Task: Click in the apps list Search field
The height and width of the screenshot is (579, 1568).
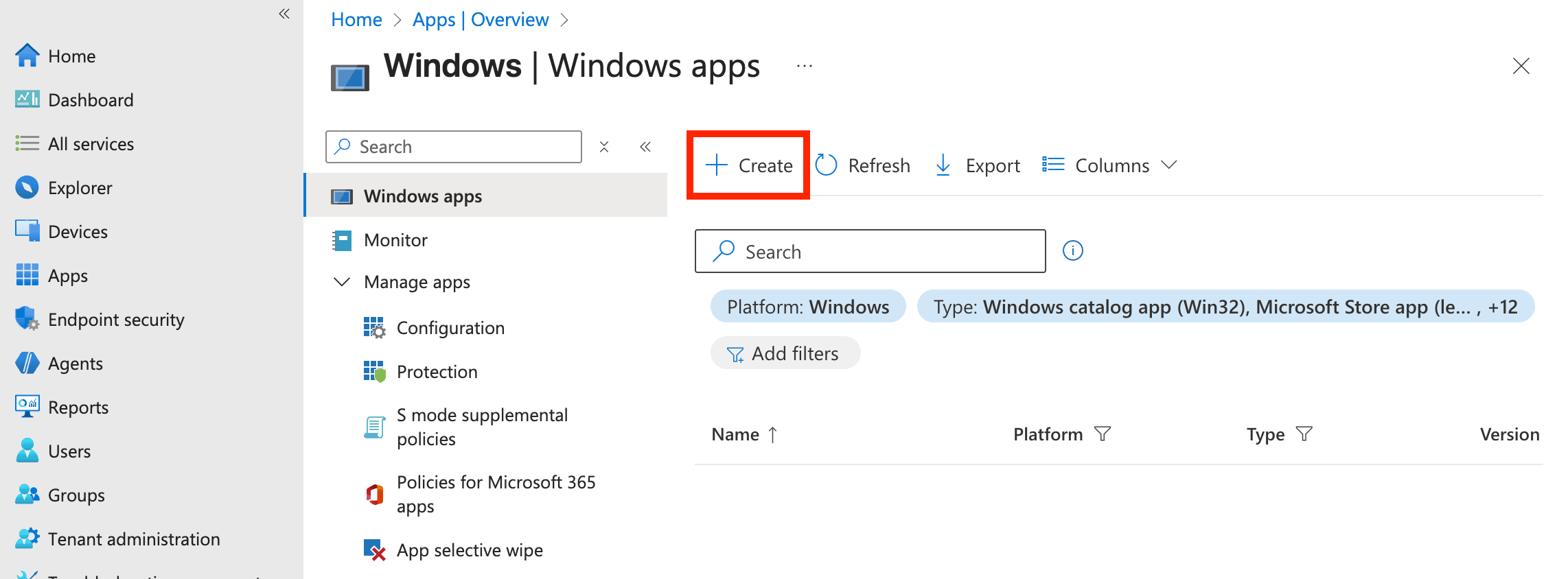Action: pos(871,251)
